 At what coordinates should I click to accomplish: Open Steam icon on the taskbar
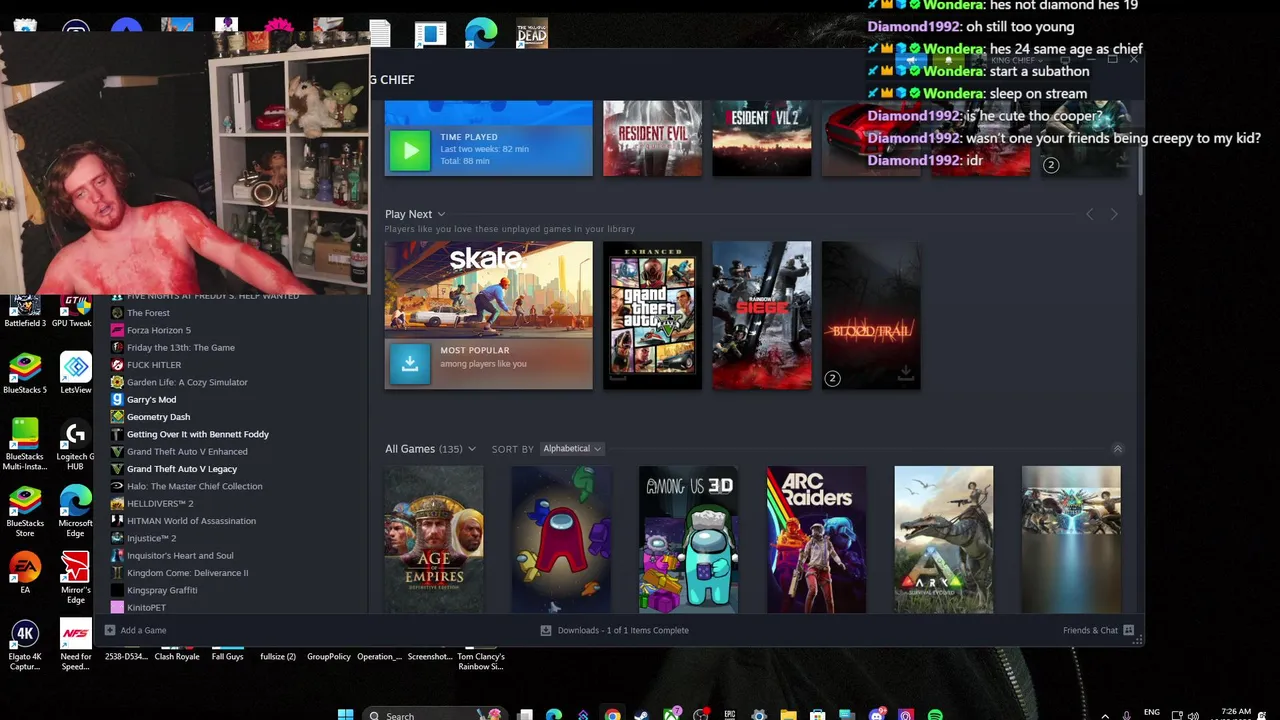click(641, 714)
